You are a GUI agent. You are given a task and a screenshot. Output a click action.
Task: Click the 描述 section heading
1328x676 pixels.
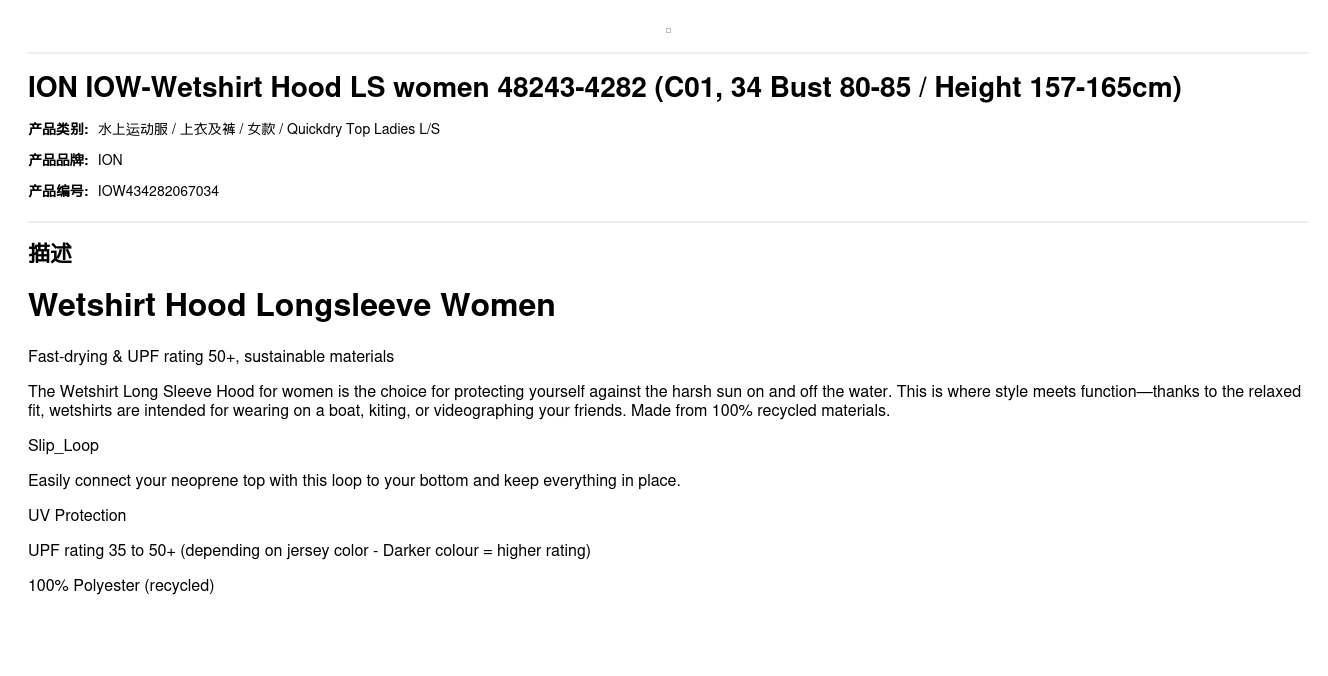tap(50, 254)
